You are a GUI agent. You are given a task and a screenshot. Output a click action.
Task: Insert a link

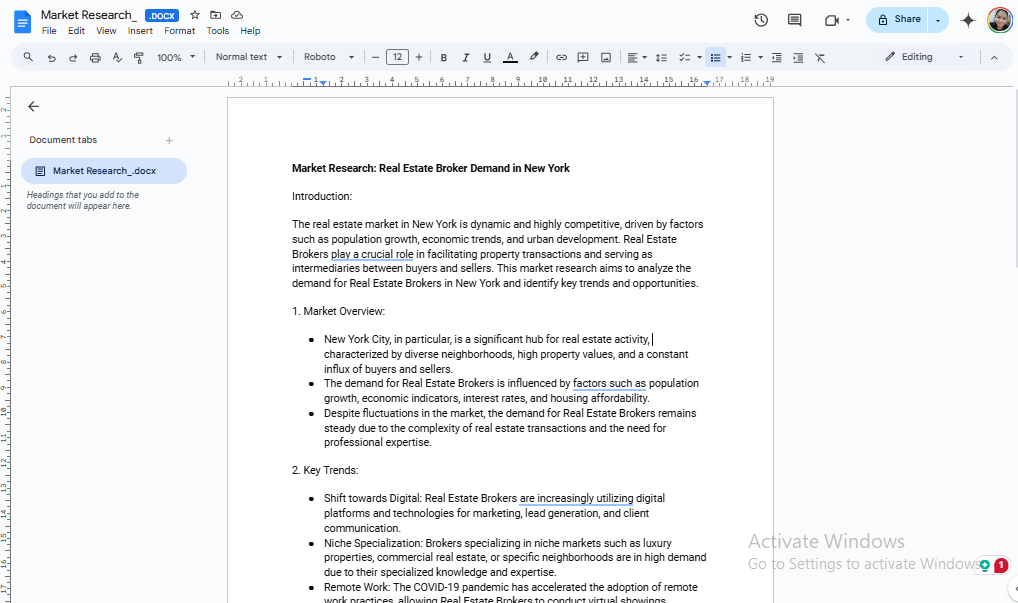point(562,57)
